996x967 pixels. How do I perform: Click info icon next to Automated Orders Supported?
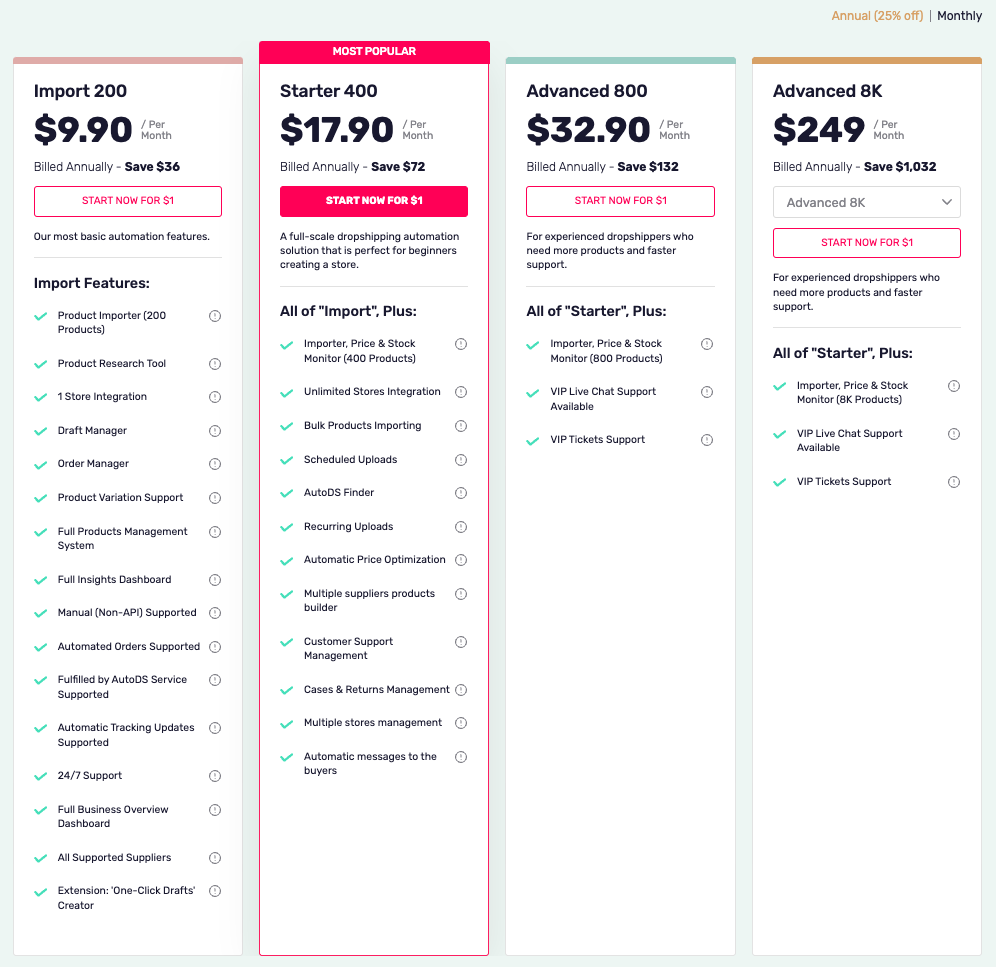[x=215, y=646]
